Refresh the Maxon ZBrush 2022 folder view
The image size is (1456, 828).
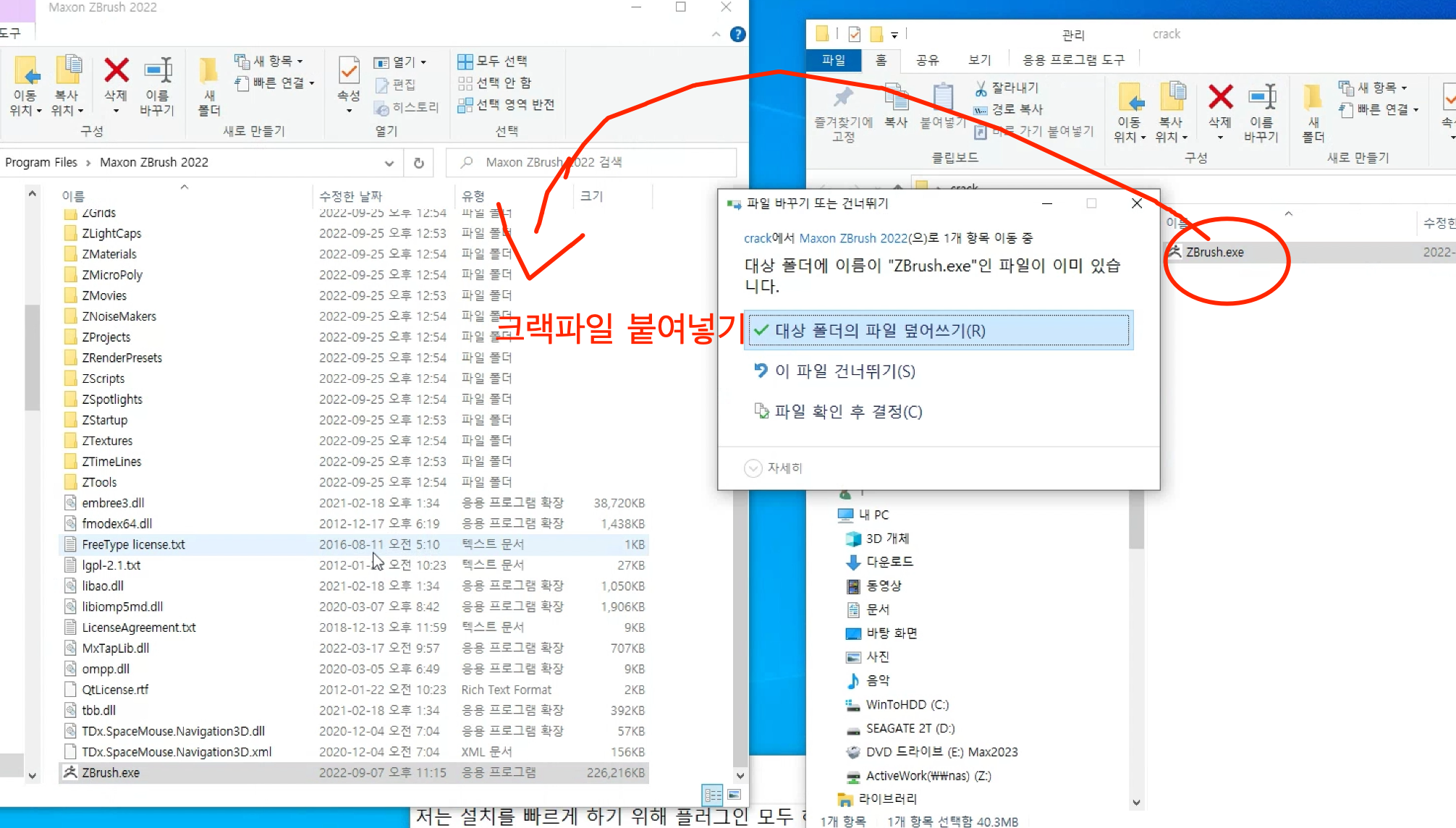coord(418,163)
